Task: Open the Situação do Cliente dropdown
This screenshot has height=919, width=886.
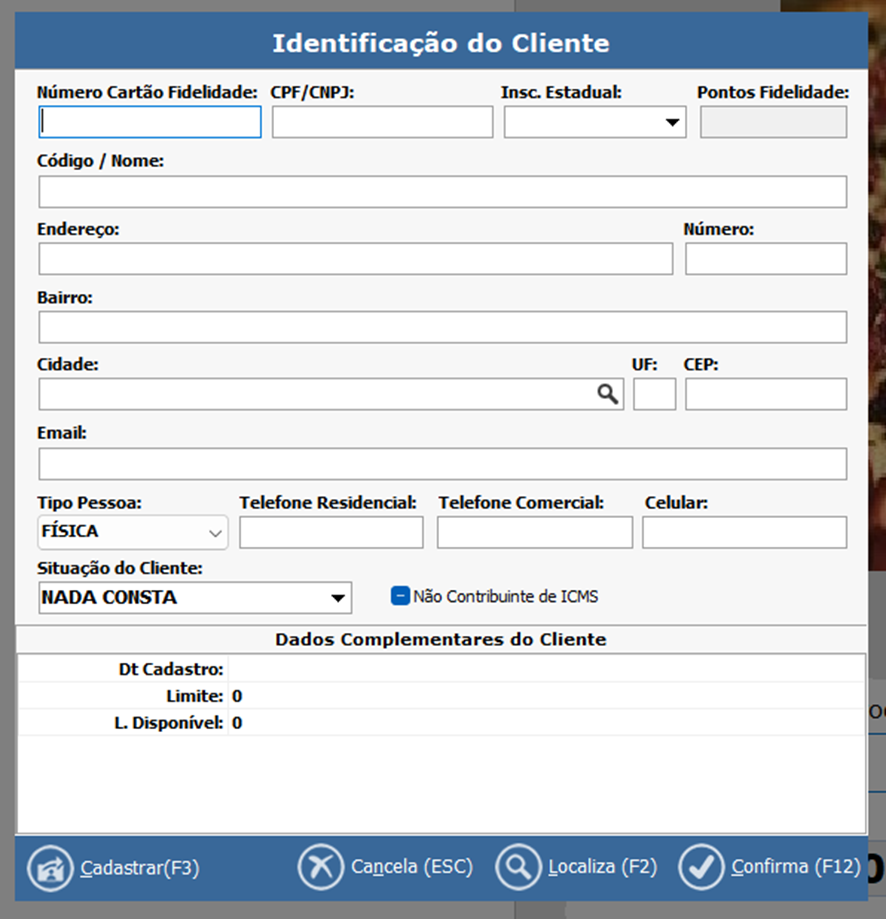Action: click(337, 598)
